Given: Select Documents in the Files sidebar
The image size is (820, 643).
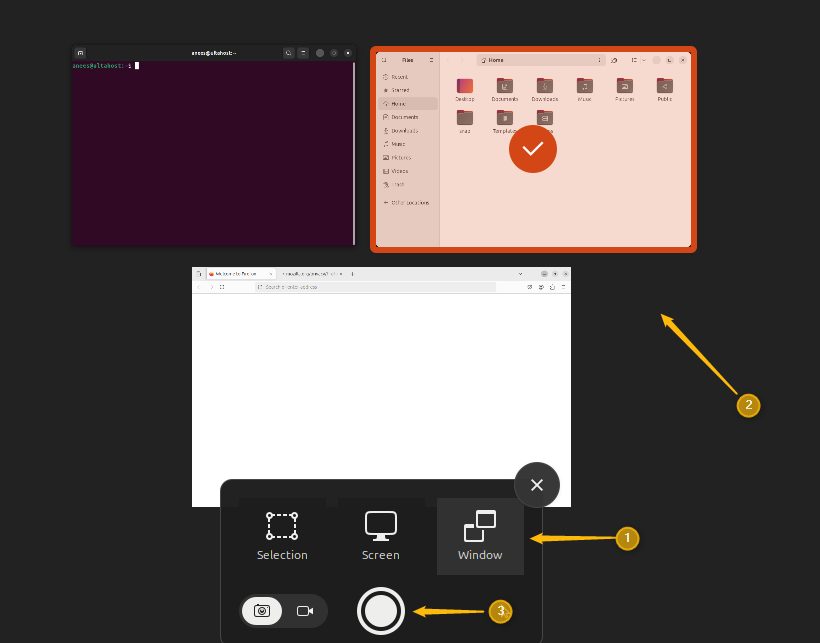Looking at the screenshot, I should tap(407, 117).
